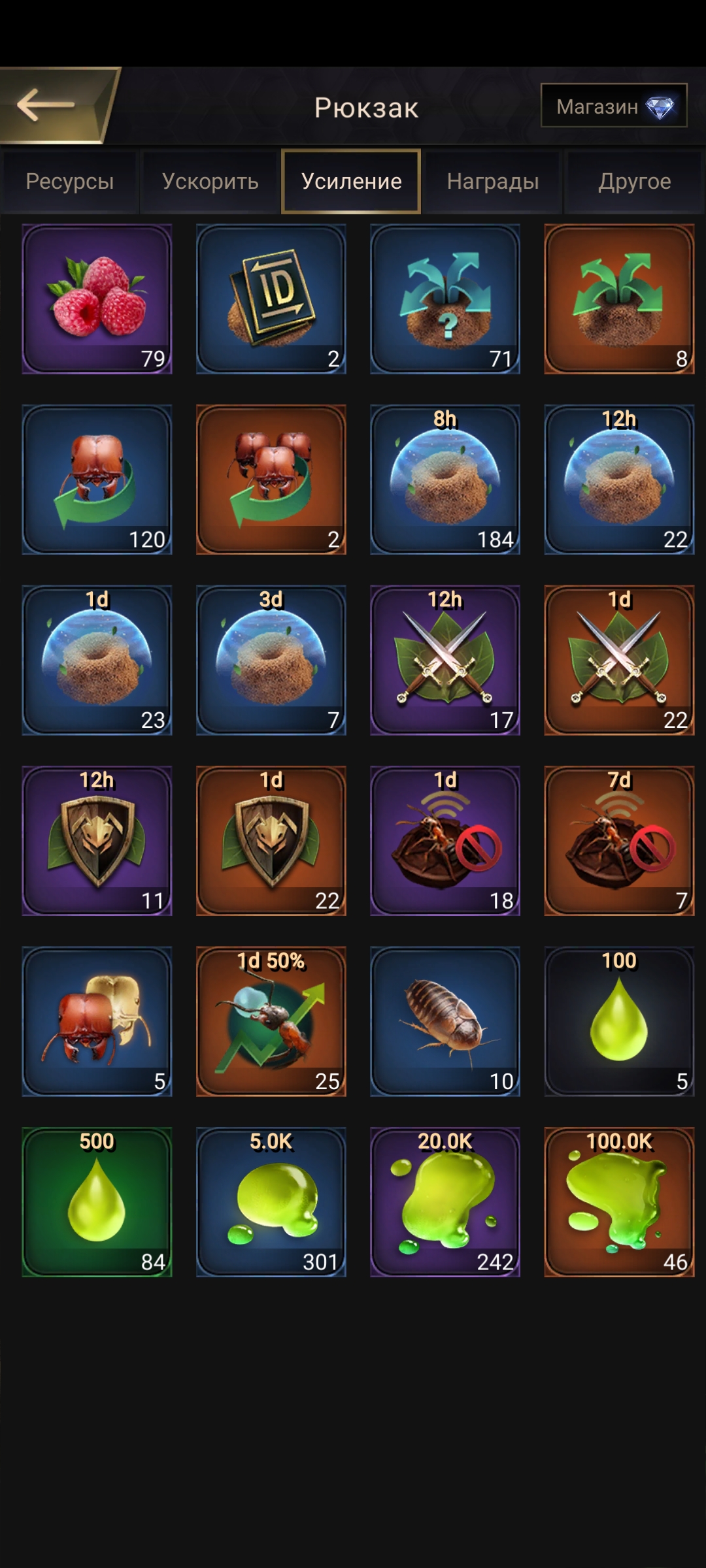
Task: Select the single ant recall item with 120
Action: pos(97,480)
